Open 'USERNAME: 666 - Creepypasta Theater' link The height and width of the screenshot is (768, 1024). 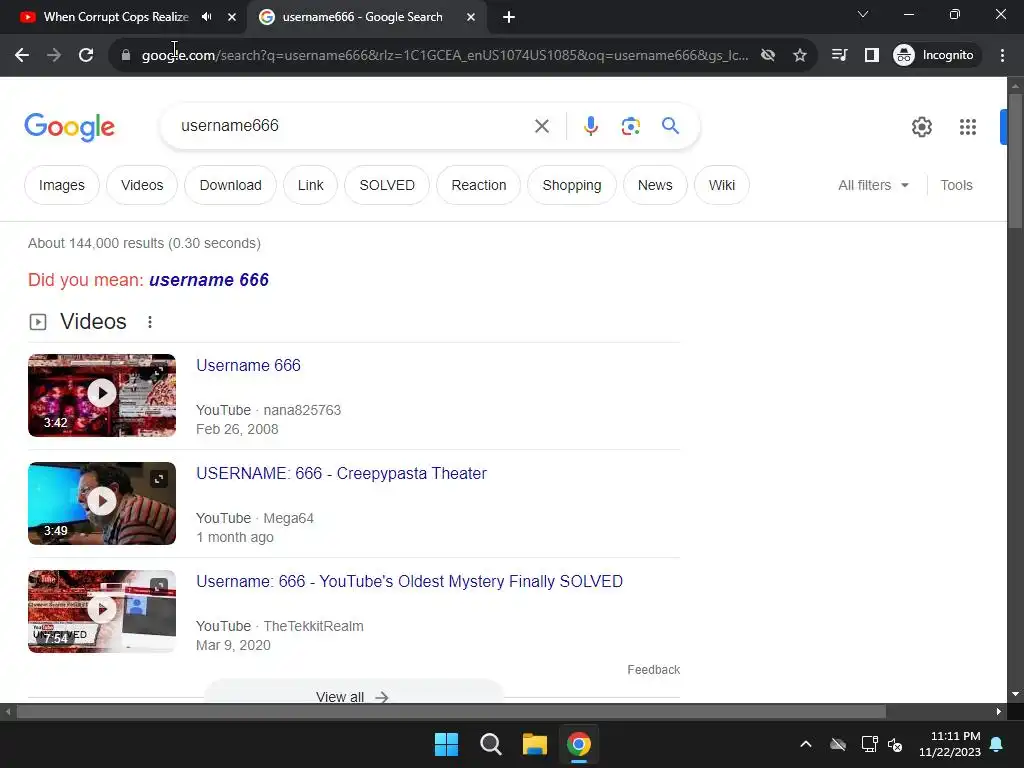tap(342, 473)
